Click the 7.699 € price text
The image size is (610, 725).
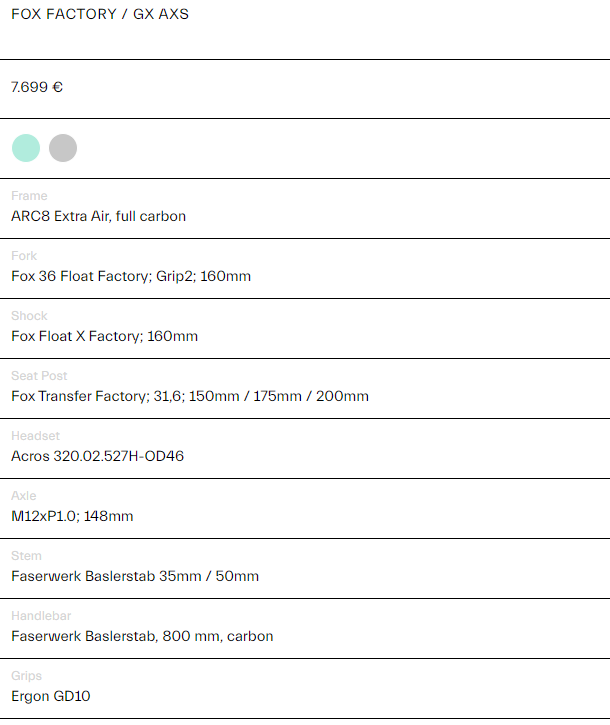click(37, 87)
